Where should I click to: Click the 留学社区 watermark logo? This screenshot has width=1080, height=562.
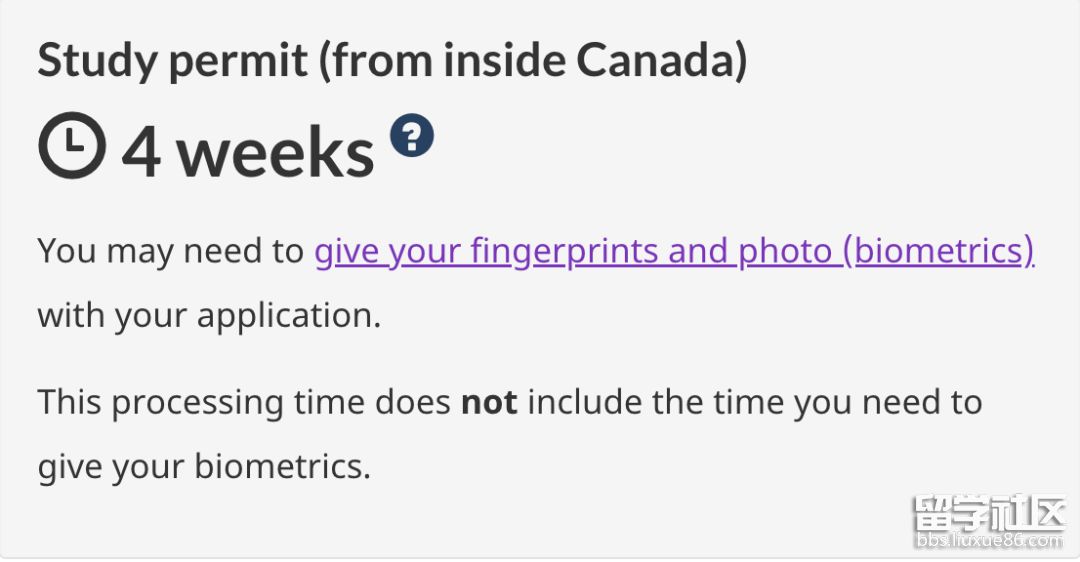pos(988,516)
